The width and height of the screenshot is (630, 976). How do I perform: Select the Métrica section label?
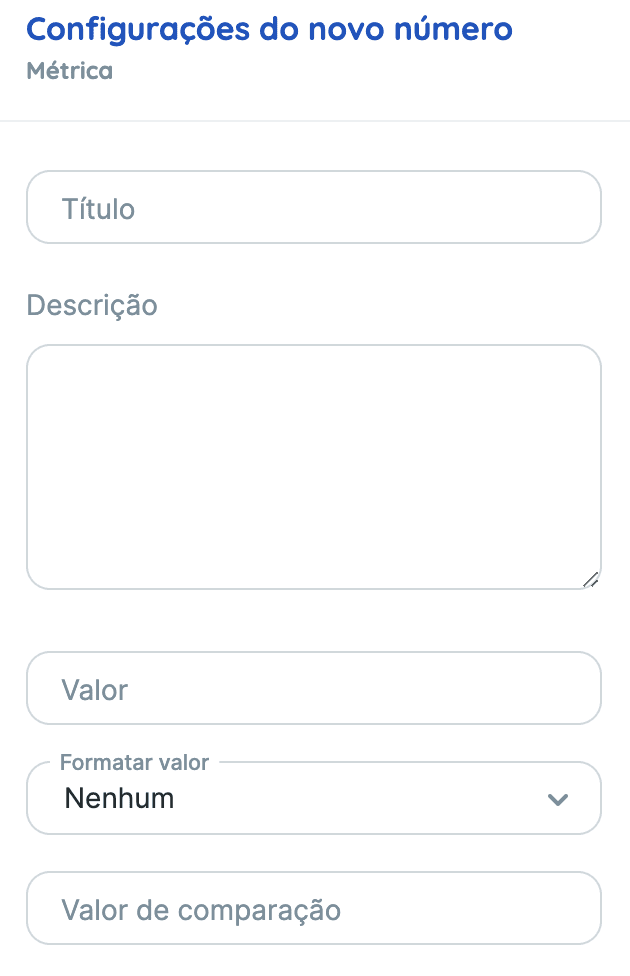point(67,71)
